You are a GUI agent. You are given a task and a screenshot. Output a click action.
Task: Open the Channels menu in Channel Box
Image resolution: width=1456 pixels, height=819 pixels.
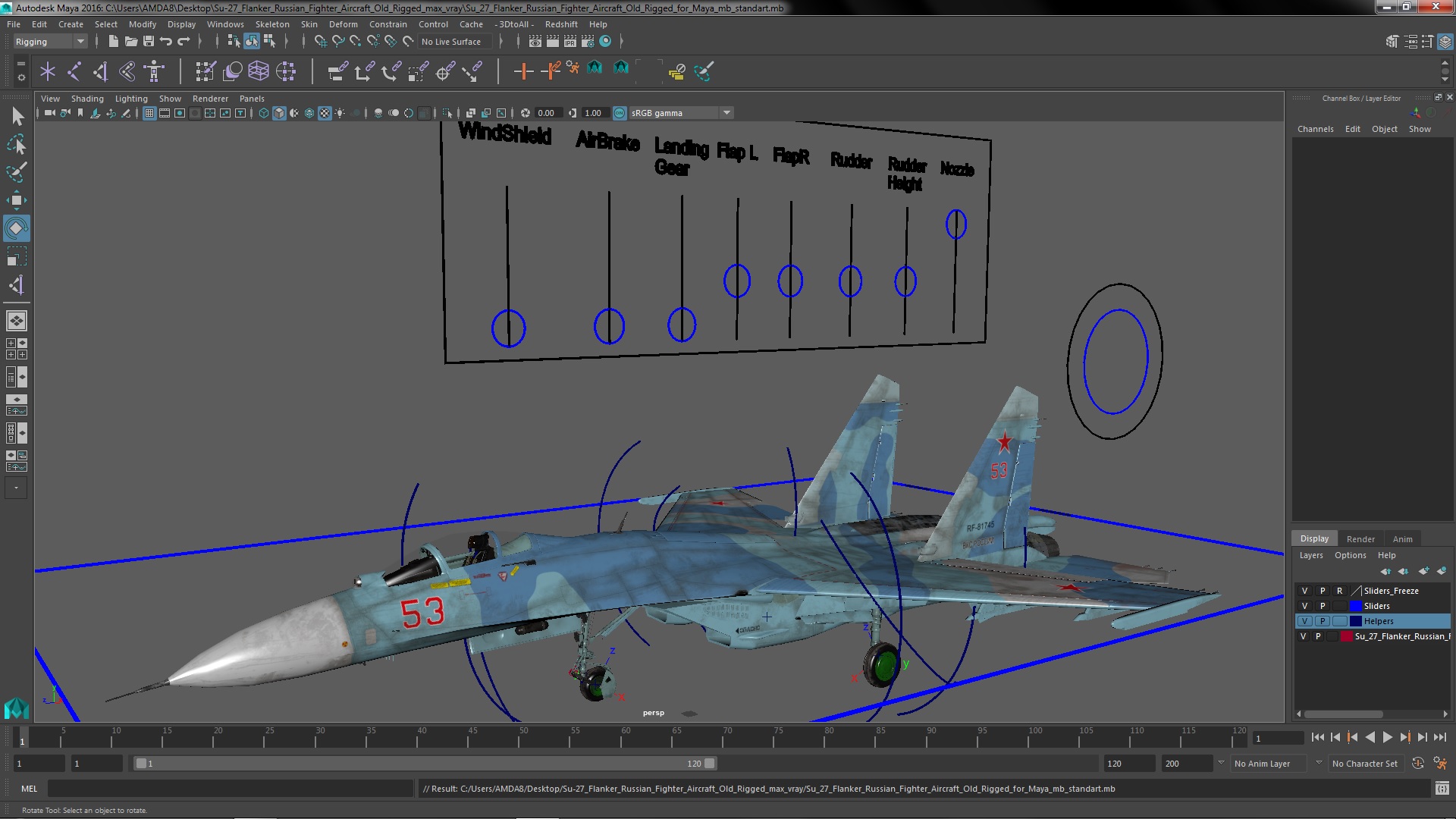pos(1315,129)
